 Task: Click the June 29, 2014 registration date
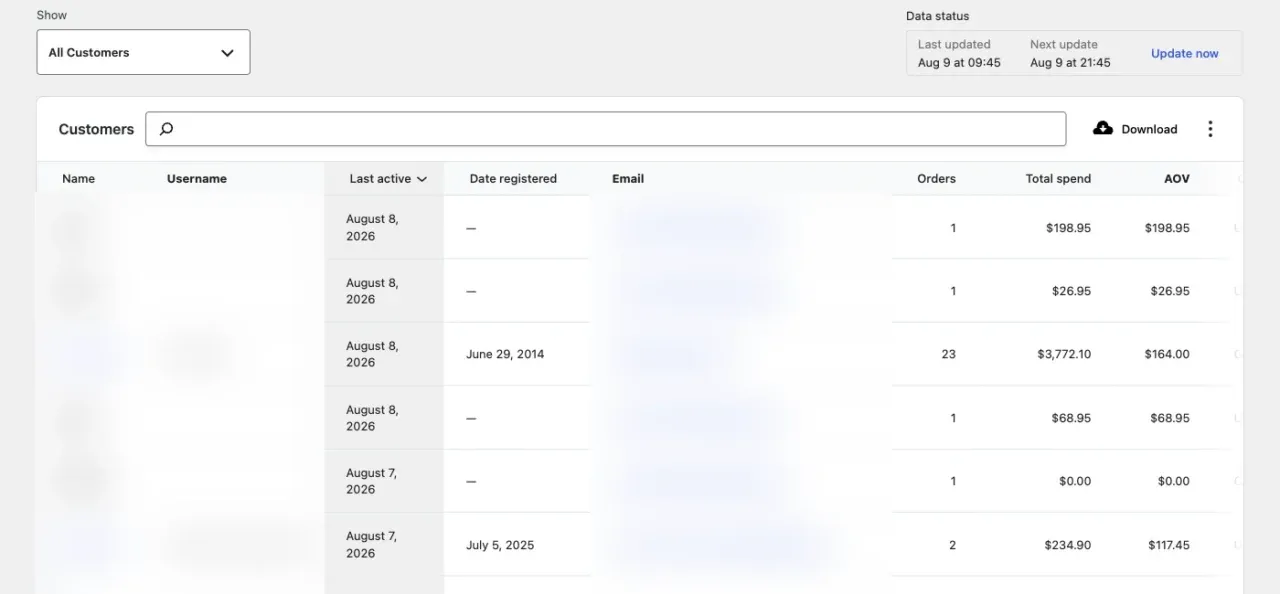(505, 354)
